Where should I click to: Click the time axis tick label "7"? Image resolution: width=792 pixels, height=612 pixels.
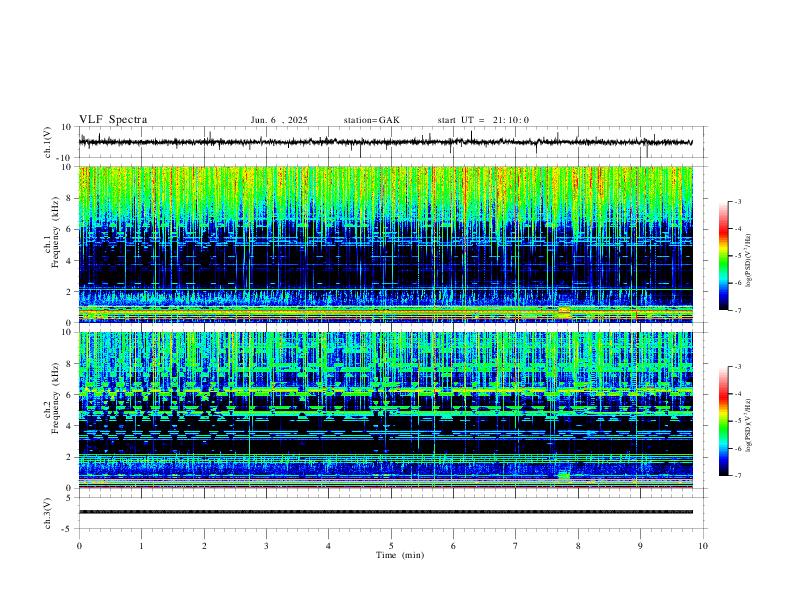516,546
